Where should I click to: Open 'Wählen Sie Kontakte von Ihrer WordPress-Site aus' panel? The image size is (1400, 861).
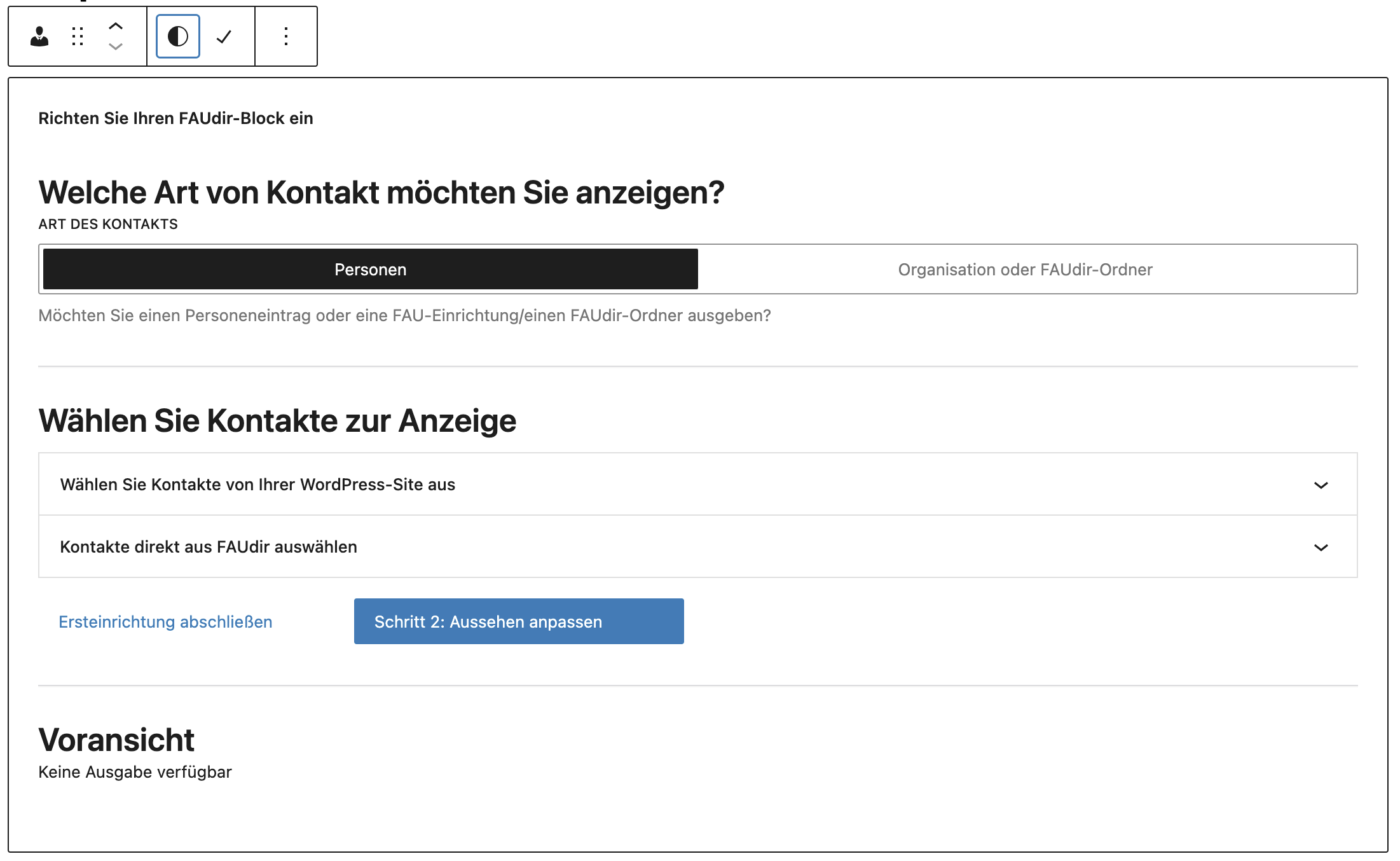coord(257,485)
